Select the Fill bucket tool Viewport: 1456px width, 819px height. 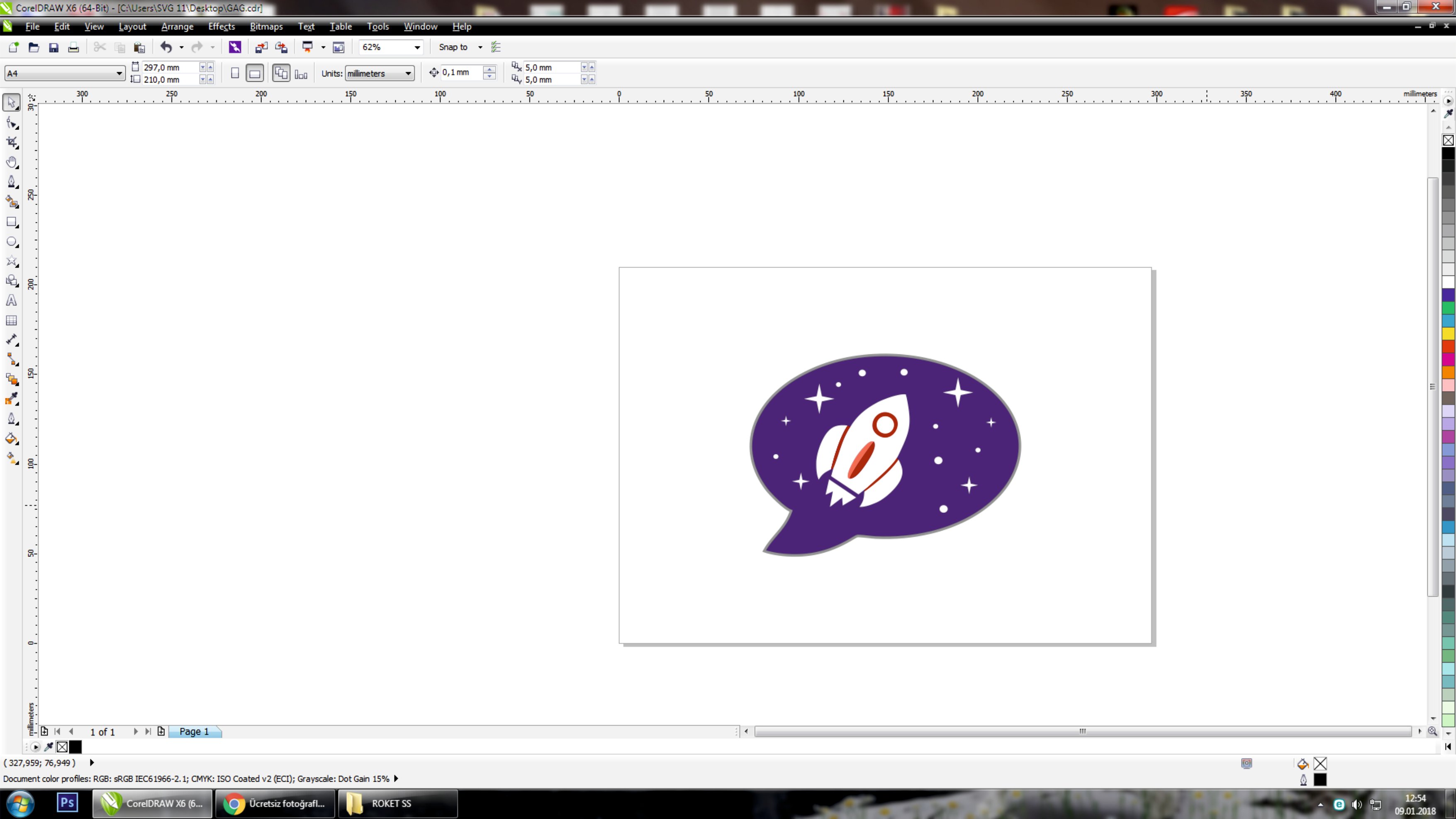point(11,439)
